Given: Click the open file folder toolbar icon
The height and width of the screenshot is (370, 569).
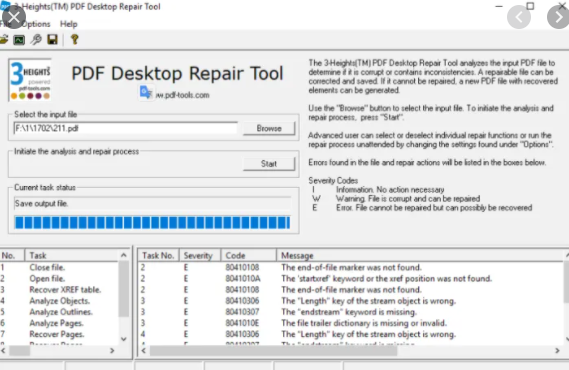Looking at the screenshot, I should click(4, 39).
